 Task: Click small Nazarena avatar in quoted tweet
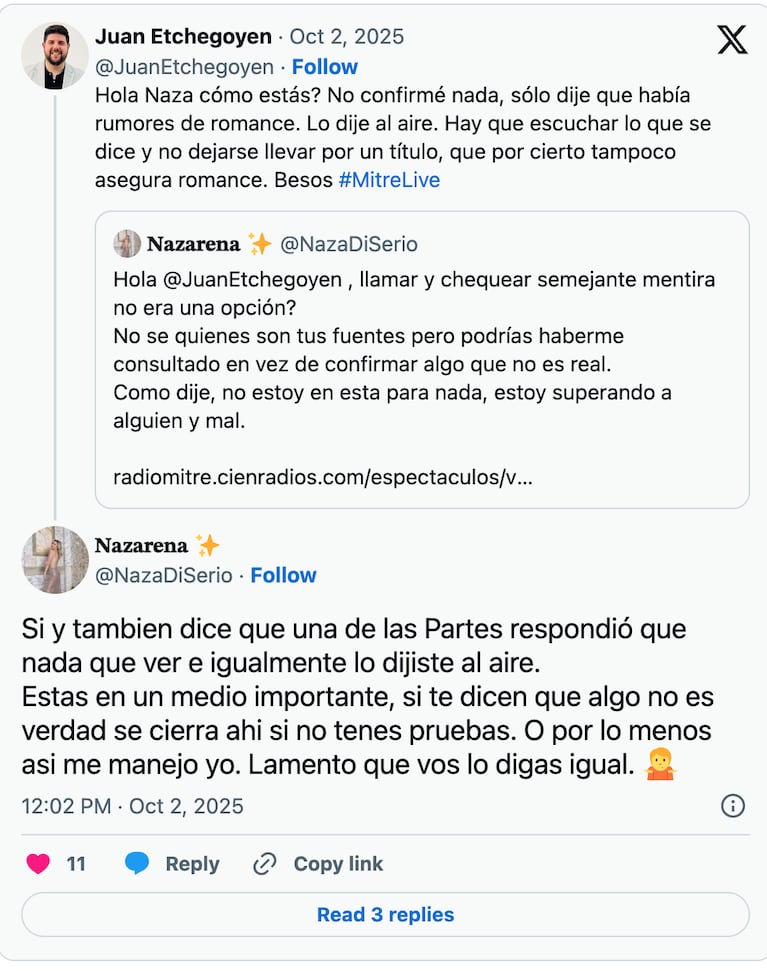click(x=127, y=244)
